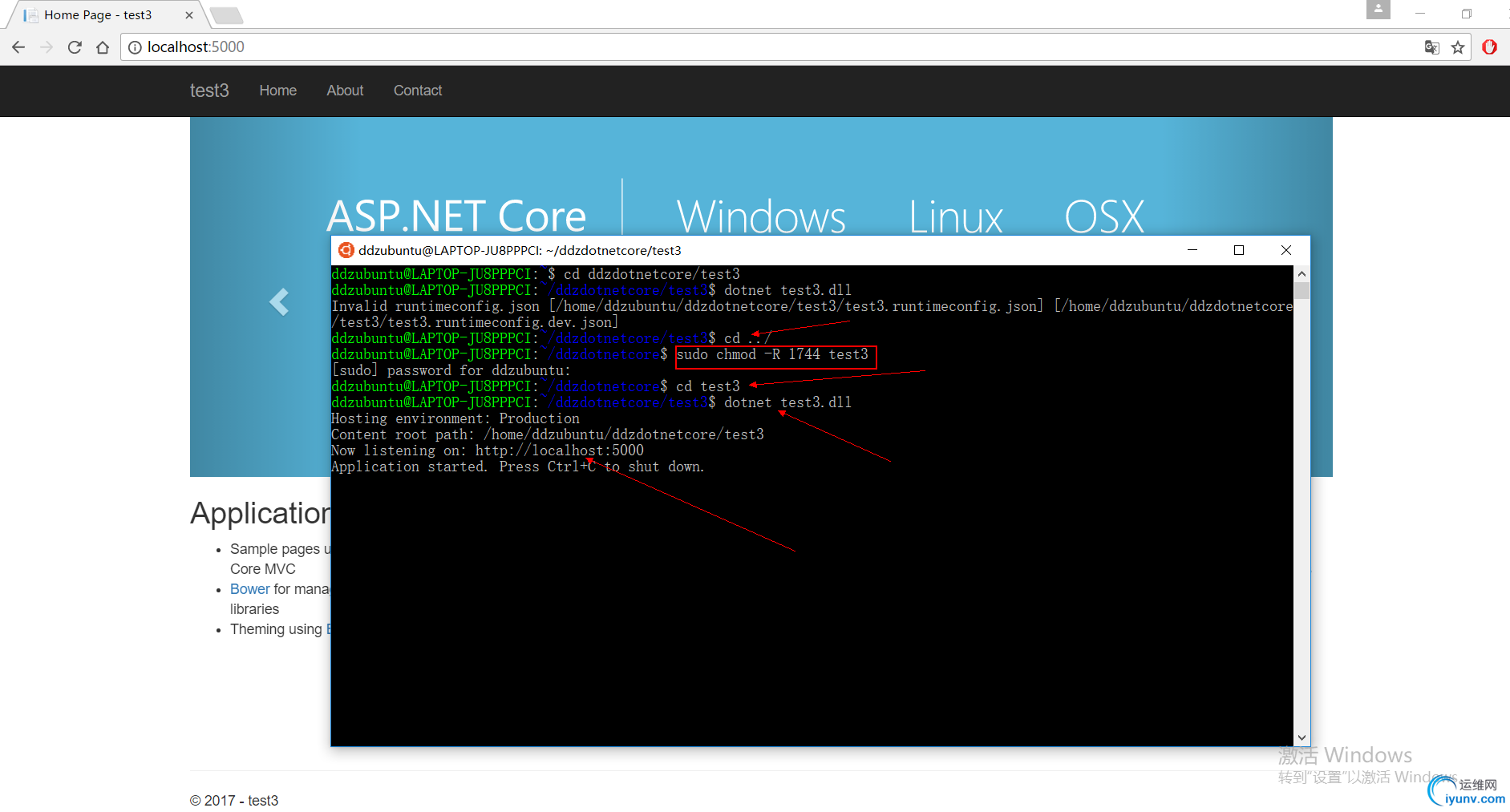
Task: Click the Chrome user profile icon
Action: click(x=1378, y=10)
